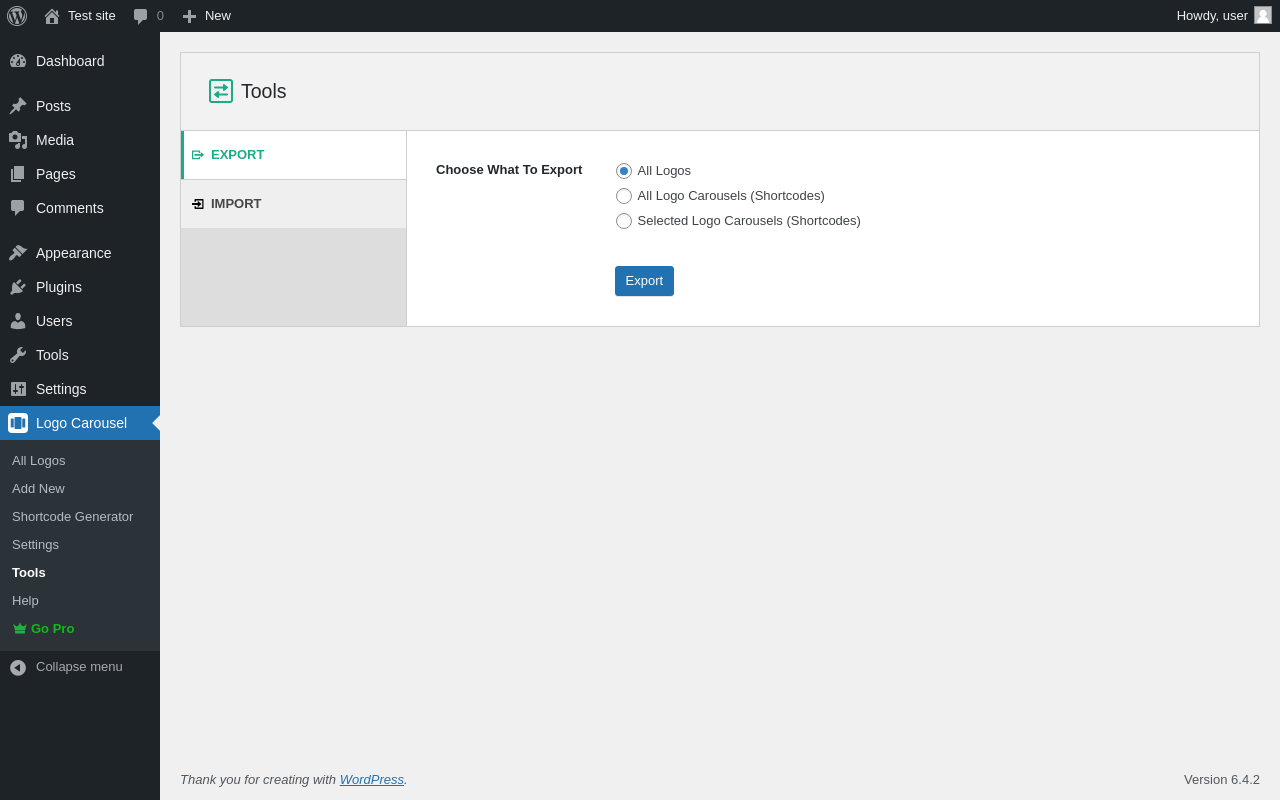Open the Appearance menu

80,253
